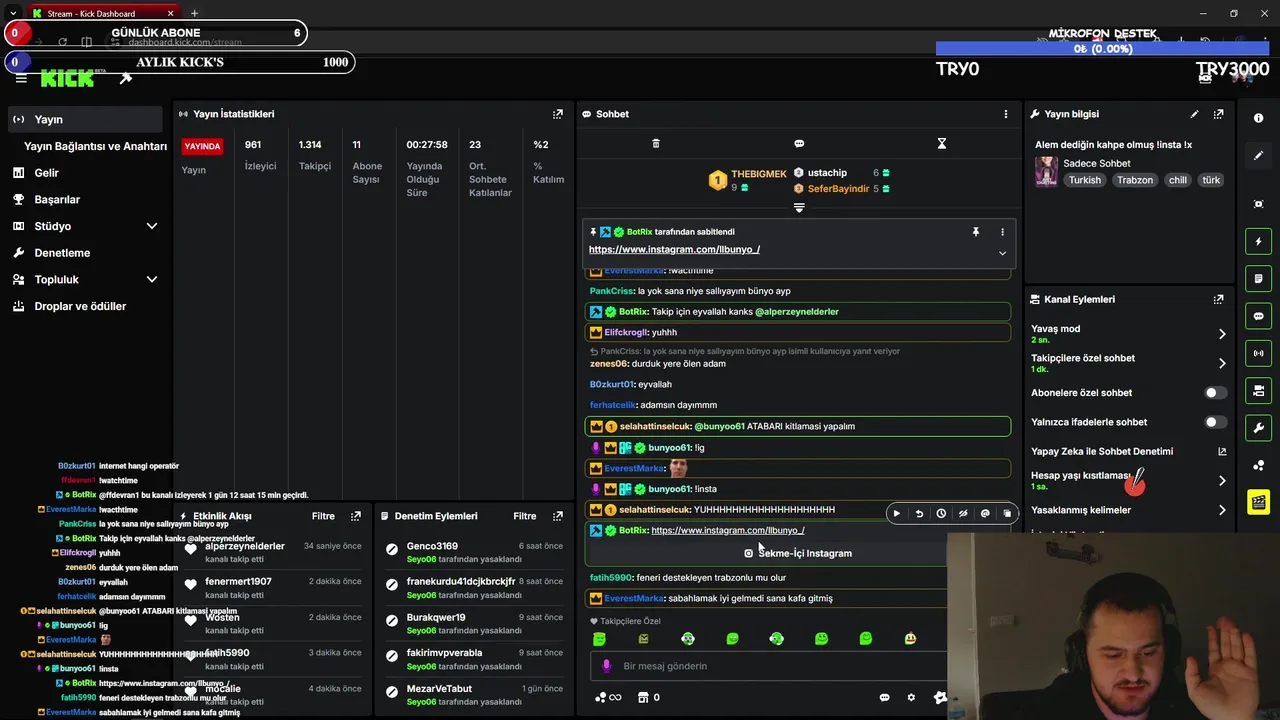Click the broadcast signal icon in right sidebar
Viewport: 1280px width, 720px height.
(1258, 353)
